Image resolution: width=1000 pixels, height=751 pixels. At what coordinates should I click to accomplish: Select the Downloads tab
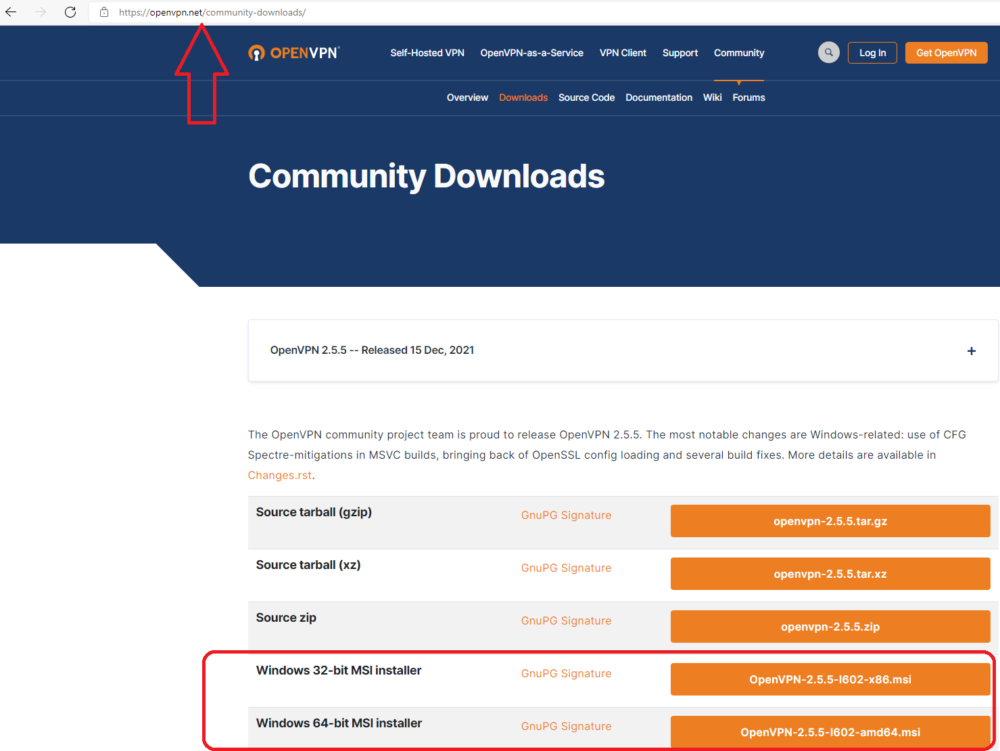click(523, 98)
